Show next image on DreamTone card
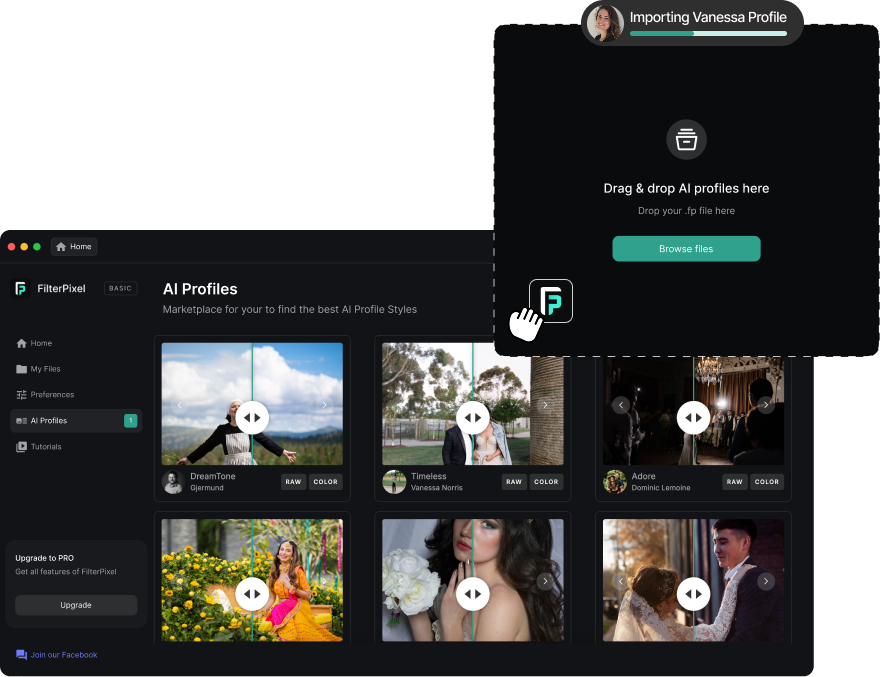The width and height of the screenshot is (895, 677). 323,405
